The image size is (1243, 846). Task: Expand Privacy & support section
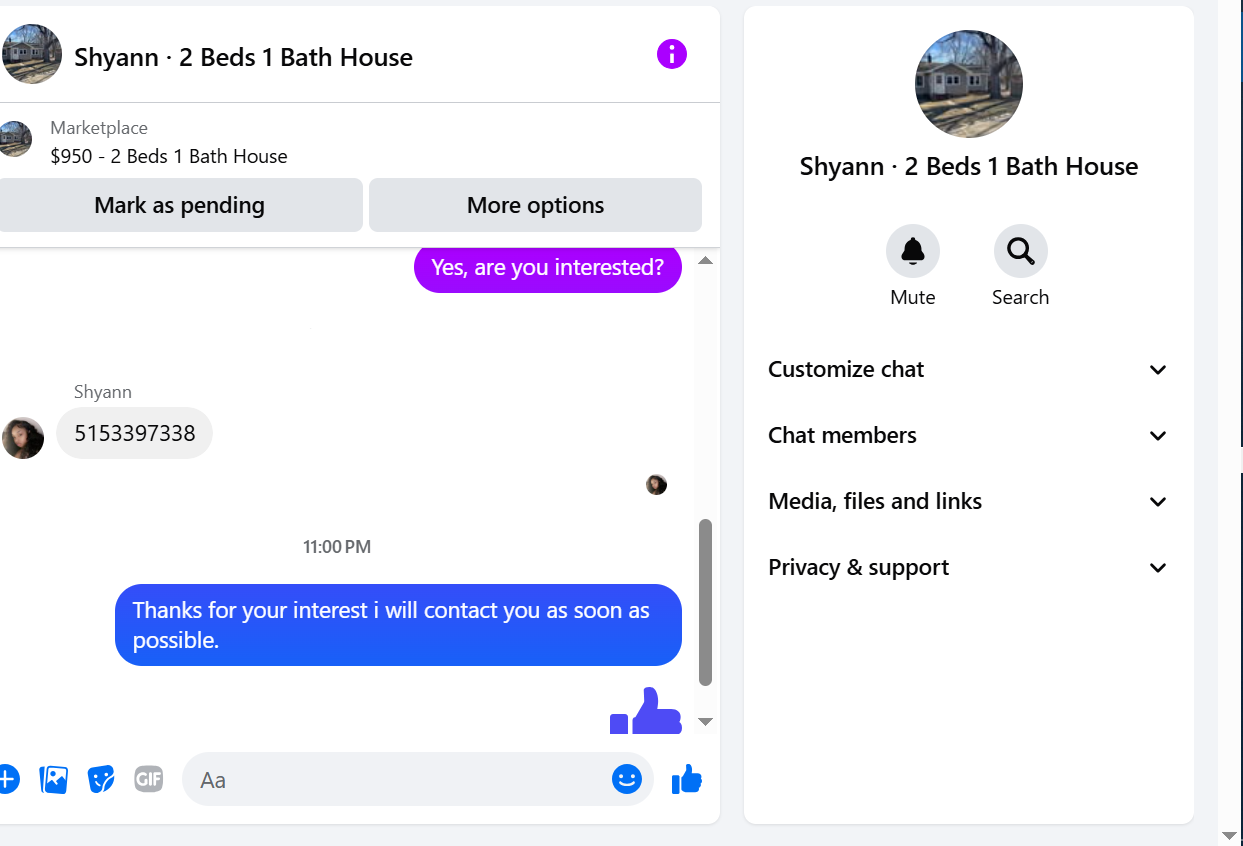pyautogui.click(x=967, y=568)
